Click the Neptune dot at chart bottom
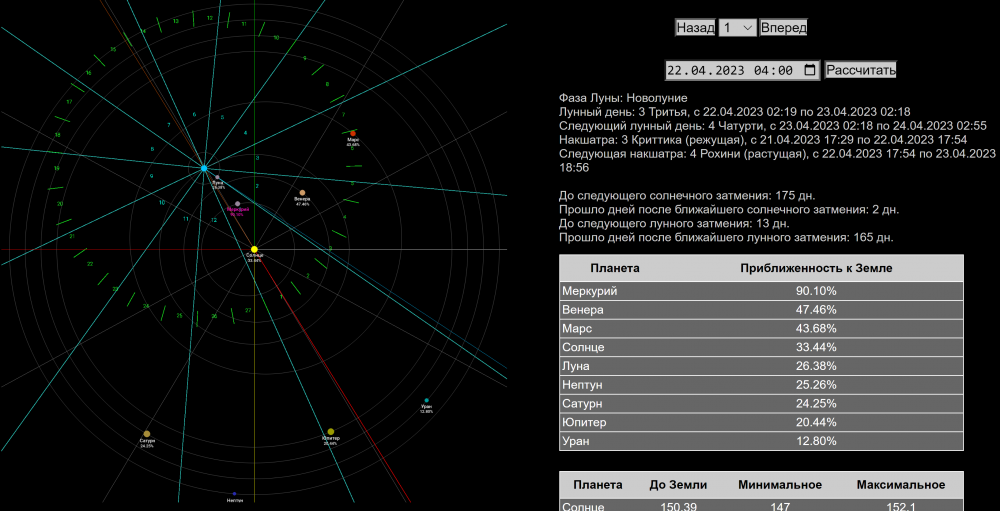This screenshot has height=511, width=1000. tap(234, 493)
